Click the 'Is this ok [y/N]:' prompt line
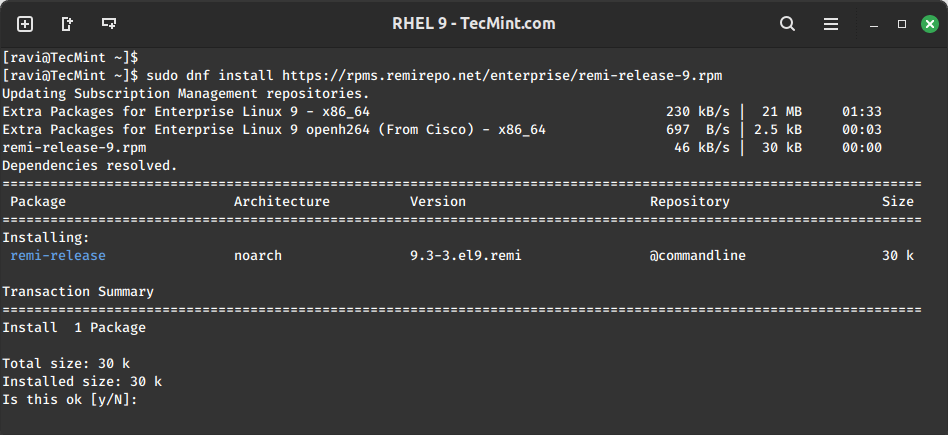Viewport: 948px width, 435px height. (x=69, y=400)
